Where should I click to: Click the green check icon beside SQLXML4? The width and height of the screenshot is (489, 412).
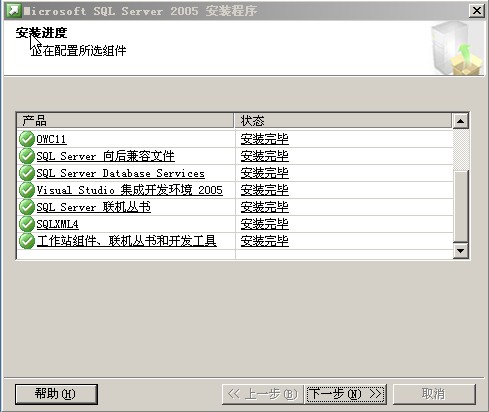pos(27,224)
